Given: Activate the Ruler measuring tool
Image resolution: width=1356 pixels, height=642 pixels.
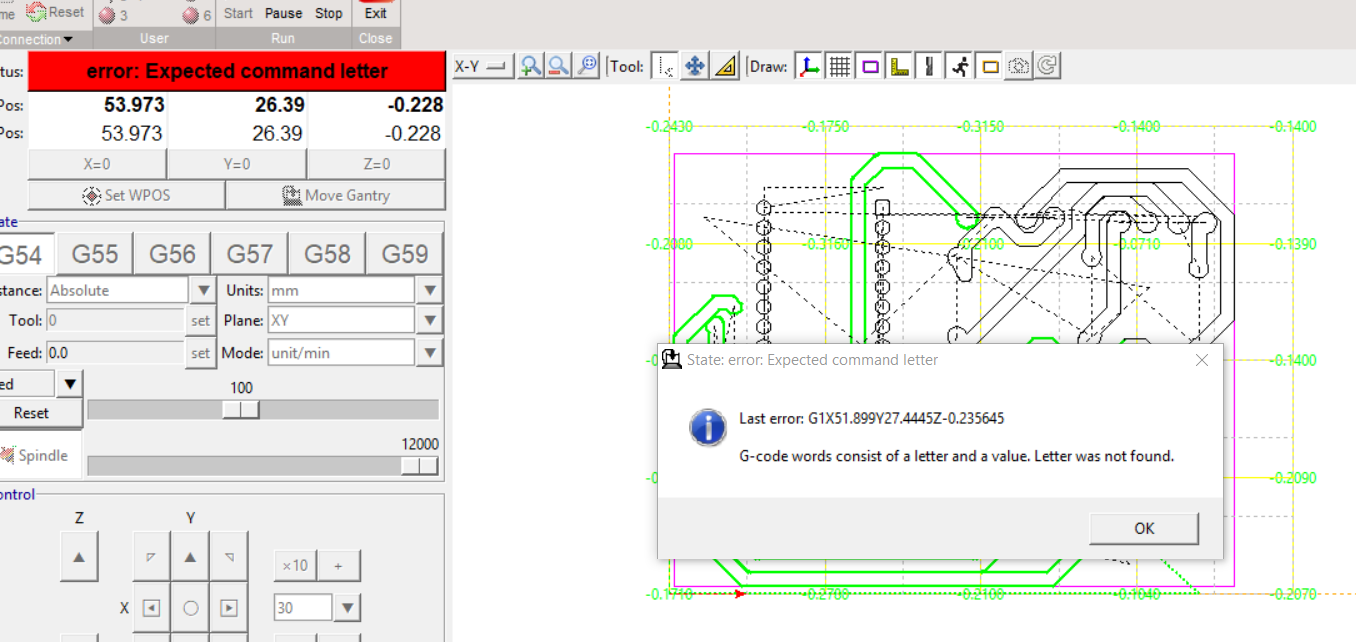Looking at the screenshot, I should [x=725, y=66].
